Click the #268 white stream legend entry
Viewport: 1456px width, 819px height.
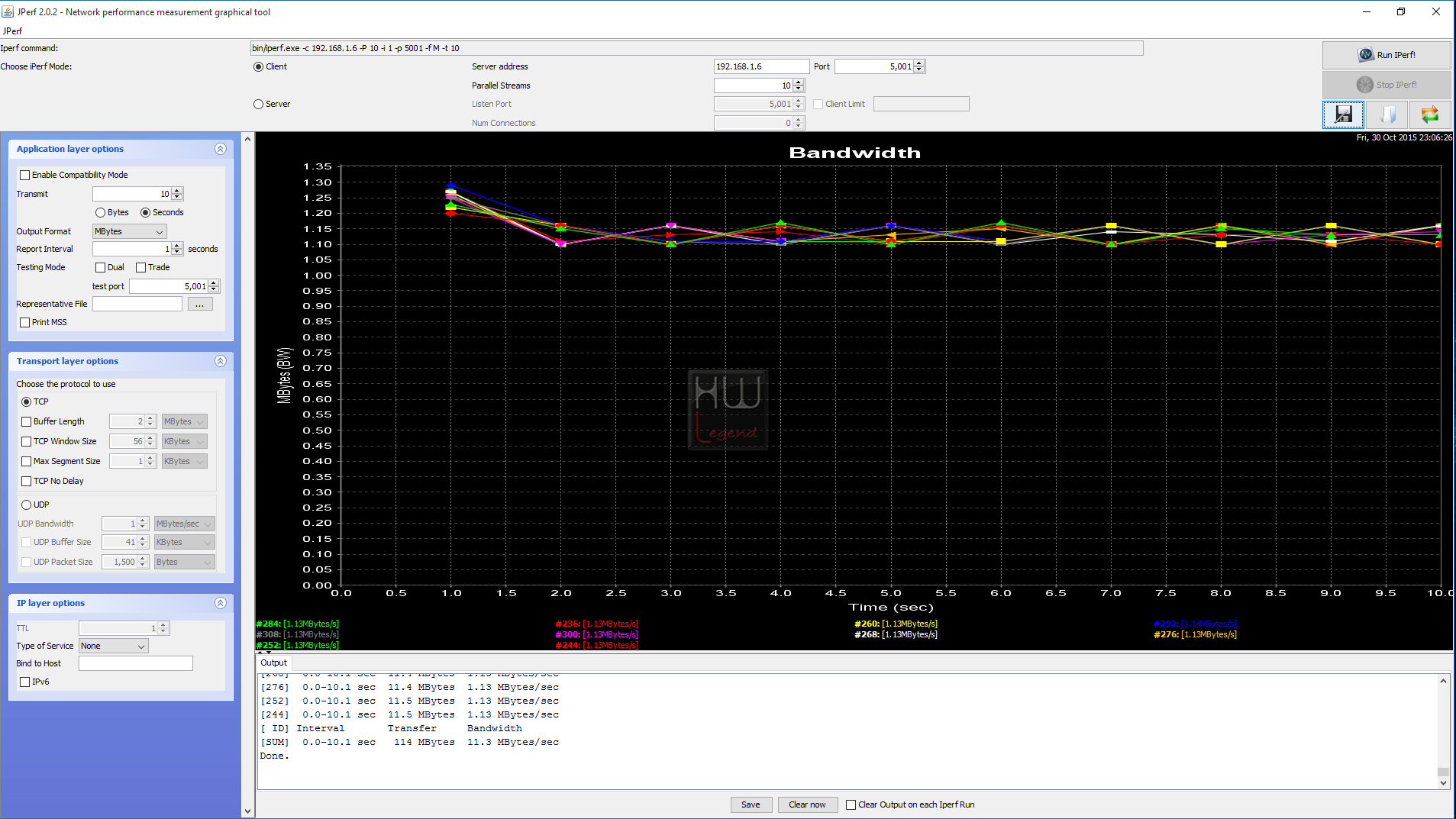[896, 634]
